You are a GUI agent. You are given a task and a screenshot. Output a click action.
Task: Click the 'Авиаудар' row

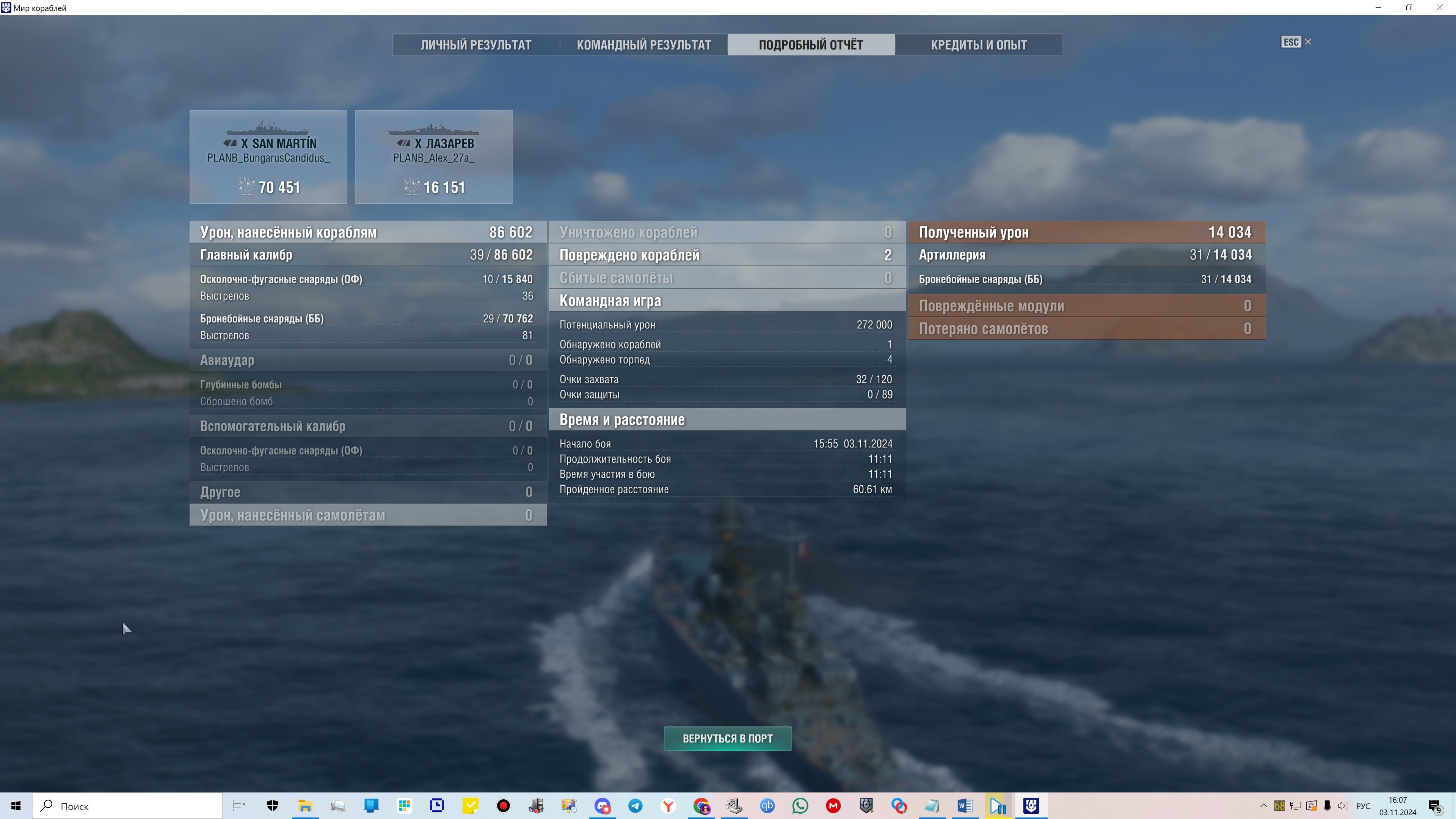pyautogui.click(x=368, y=360)
